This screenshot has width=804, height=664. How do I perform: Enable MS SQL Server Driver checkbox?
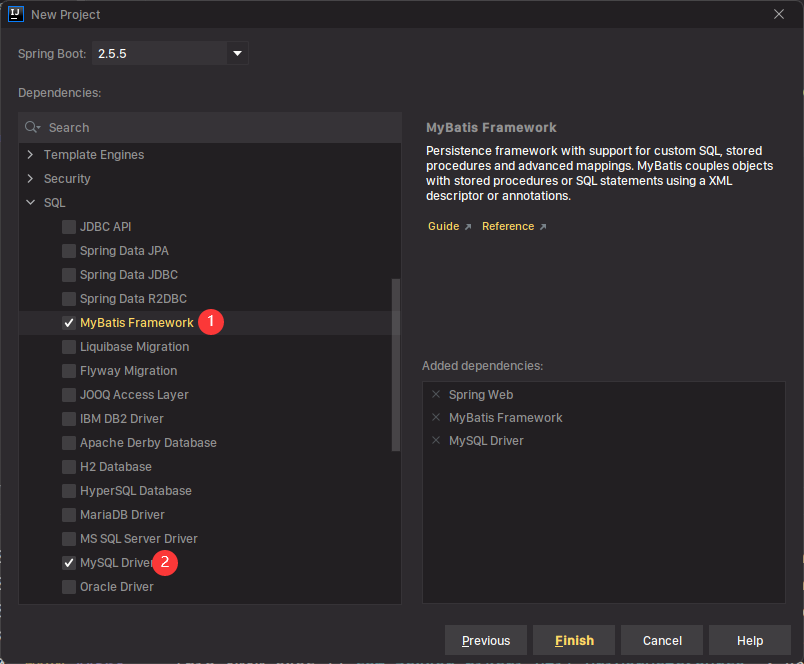click(x=69, y=539)
